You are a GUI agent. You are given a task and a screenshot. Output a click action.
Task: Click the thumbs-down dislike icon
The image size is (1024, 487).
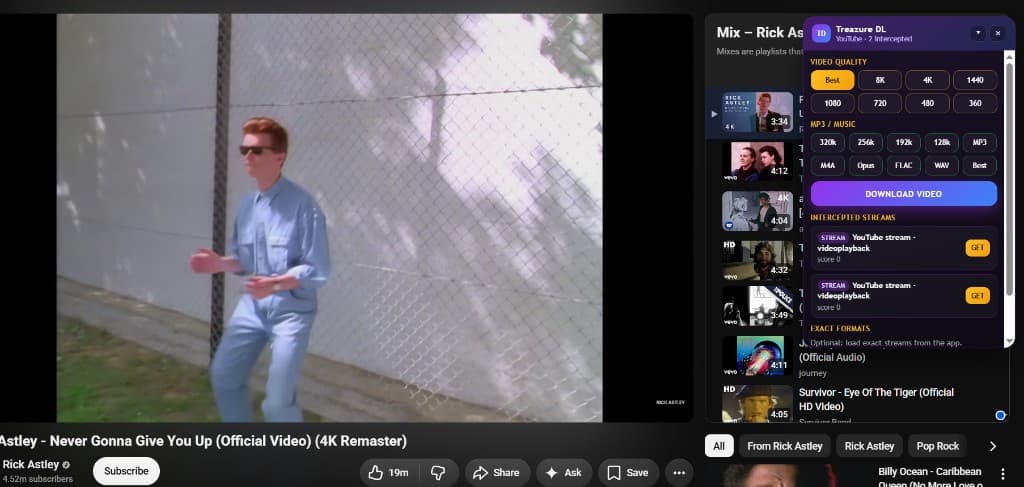[438, 473]
